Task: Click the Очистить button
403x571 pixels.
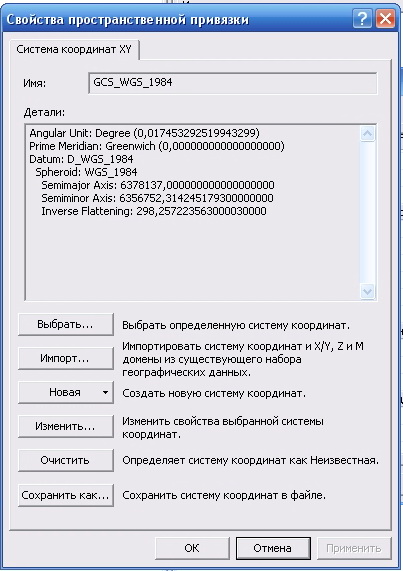Action: tap(66, 460)
